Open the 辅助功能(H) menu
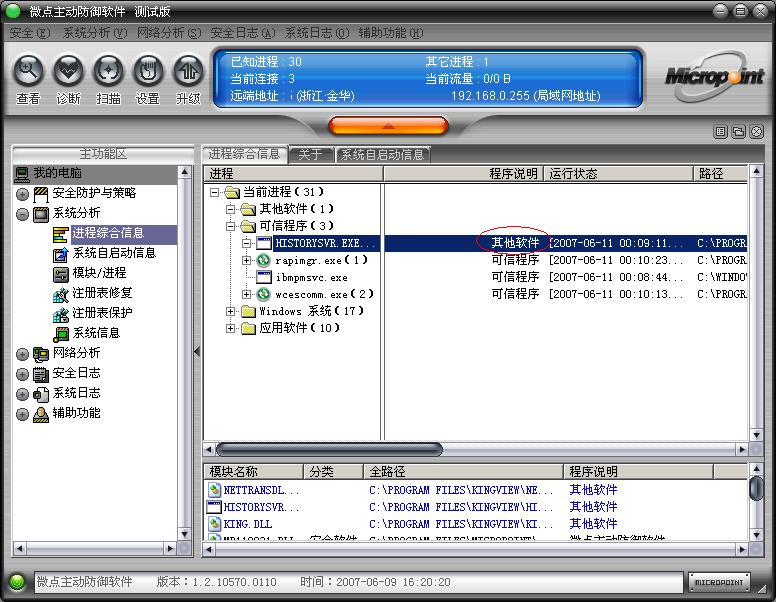Image resolution: width=776 pixels, height=602 pixels. coord(390,33)
